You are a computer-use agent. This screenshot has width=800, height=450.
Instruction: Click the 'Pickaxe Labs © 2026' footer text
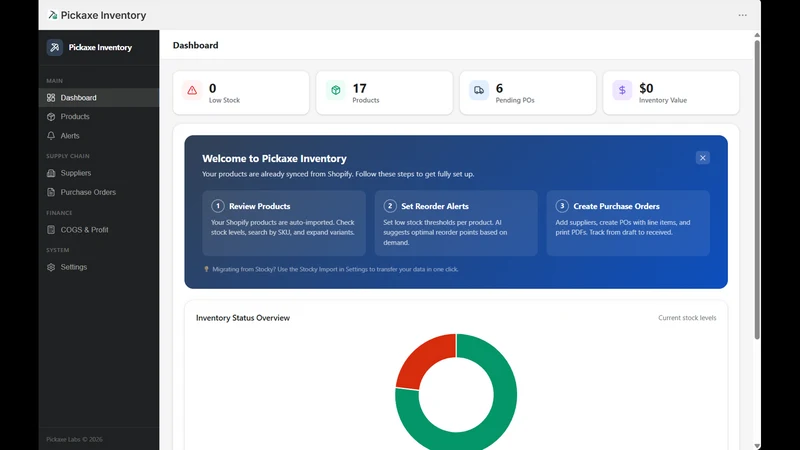(x=74, y=439)
